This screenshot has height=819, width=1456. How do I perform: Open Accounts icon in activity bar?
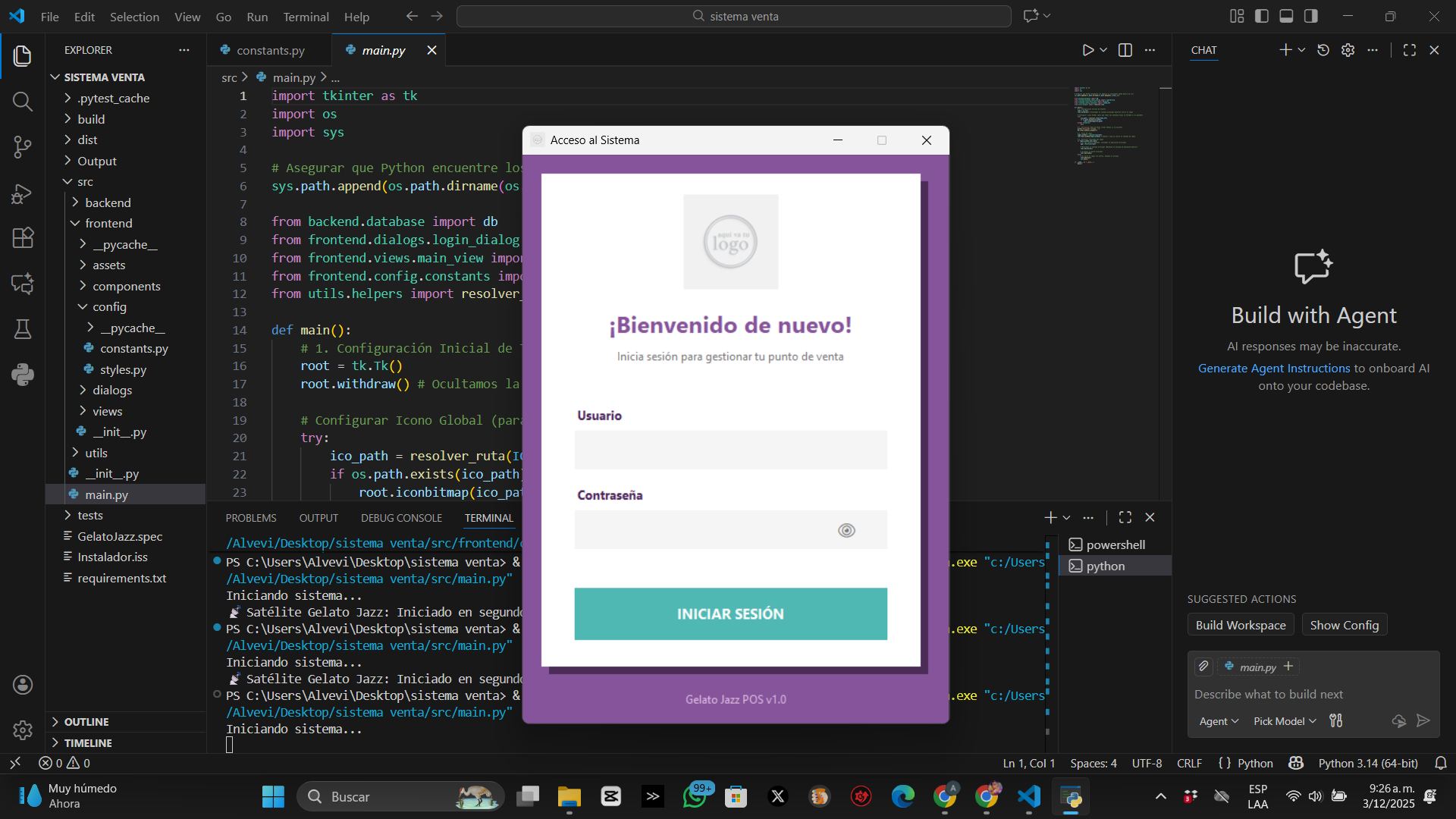pos(22,685)
